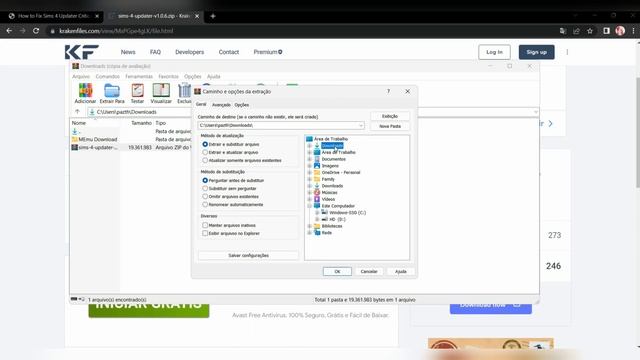The height and width of the screenshot is (360, 640).
Task: Switch to the Opções dialog tab
Action: tap(242, 105)
